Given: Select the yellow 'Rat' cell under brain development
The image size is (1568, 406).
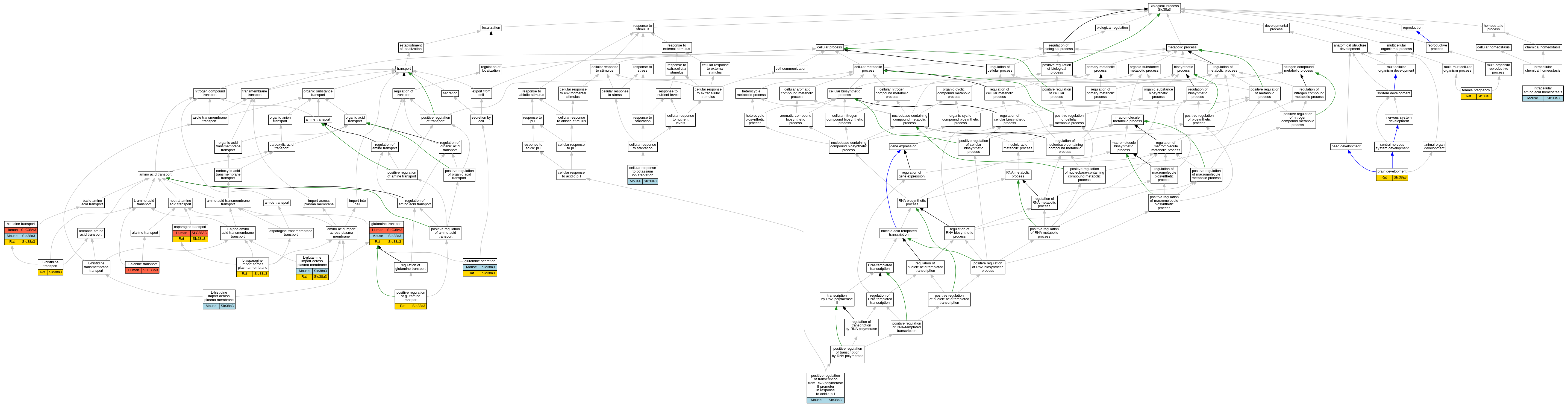Looking at the screenshot, I should coord(1384,178).
